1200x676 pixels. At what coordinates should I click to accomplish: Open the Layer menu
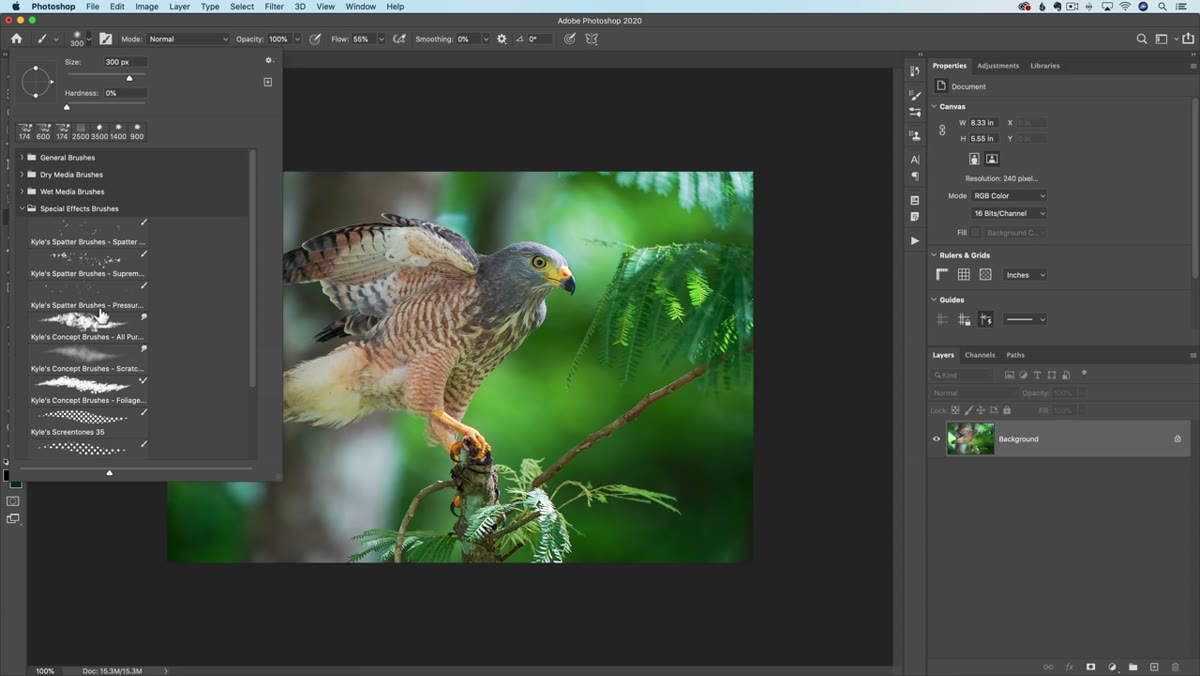pyautogui.click(x=179, y=6)
